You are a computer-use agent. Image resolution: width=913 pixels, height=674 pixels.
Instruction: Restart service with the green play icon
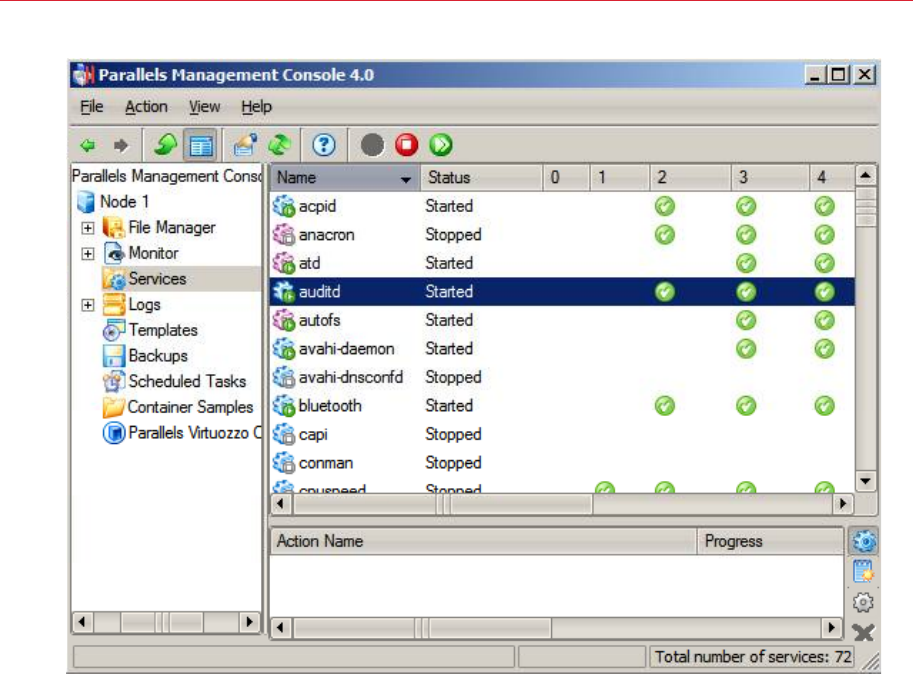point(441,145)
